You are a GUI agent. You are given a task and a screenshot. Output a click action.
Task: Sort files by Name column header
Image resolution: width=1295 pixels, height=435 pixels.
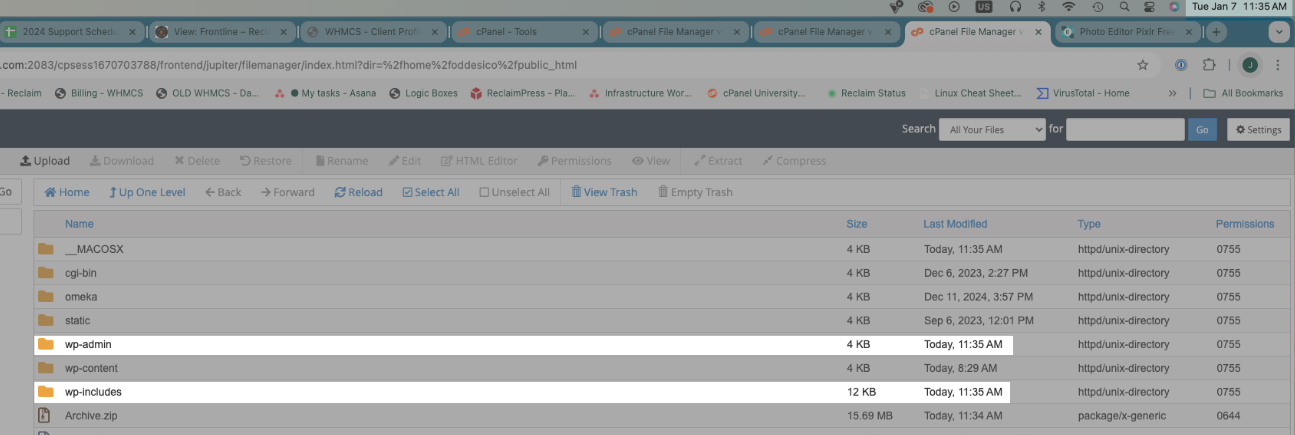point(79,224)
